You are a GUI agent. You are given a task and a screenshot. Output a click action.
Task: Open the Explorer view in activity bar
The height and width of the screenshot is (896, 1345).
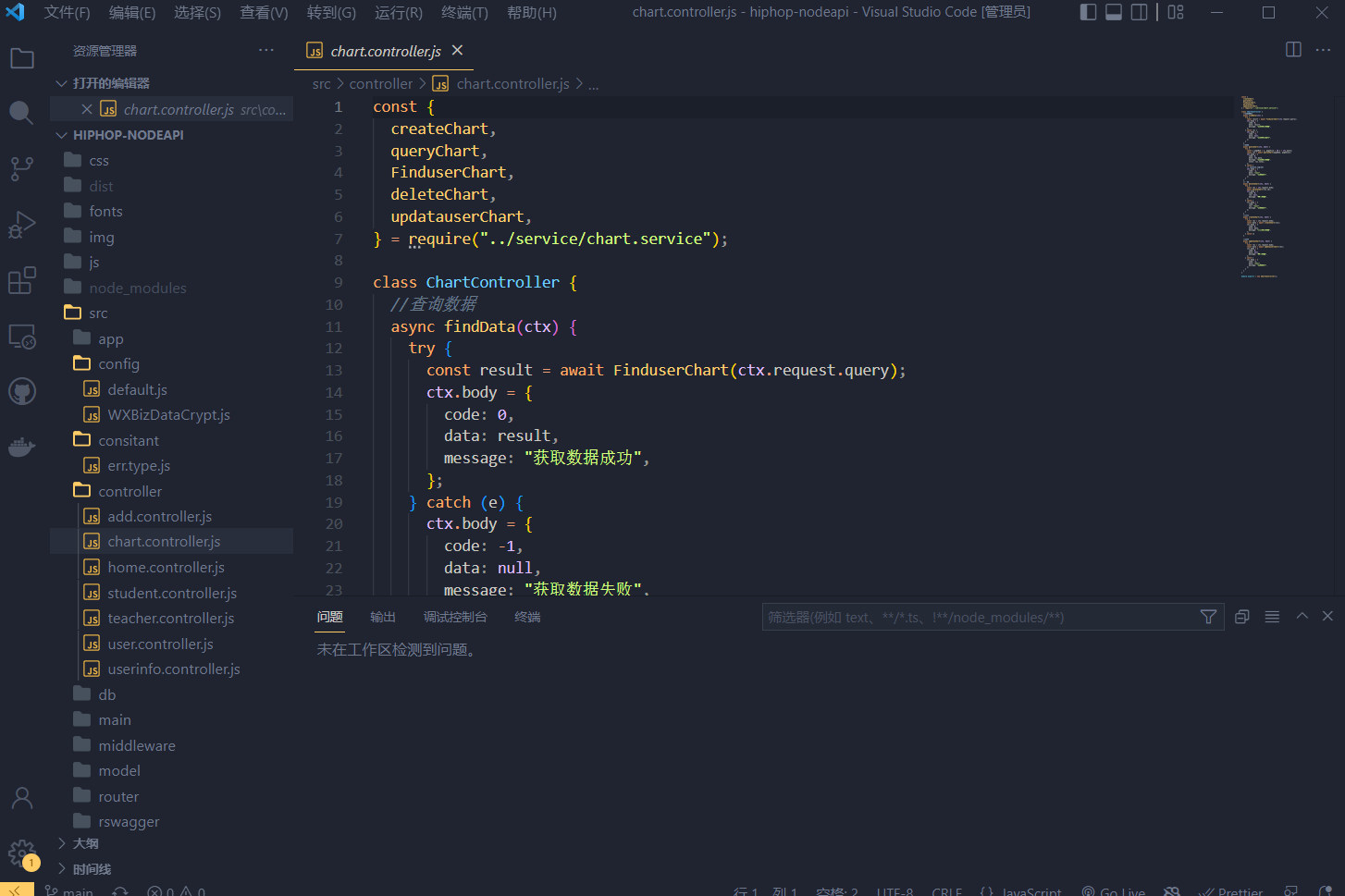[x=22, y=59]
